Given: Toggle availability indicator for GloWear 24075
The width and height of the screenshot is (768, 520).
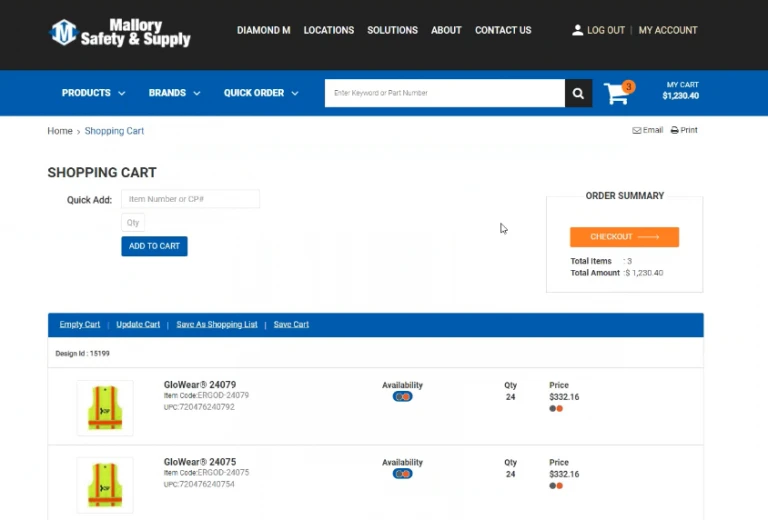Looking at the screenshot, I should (x=402, y=474).
